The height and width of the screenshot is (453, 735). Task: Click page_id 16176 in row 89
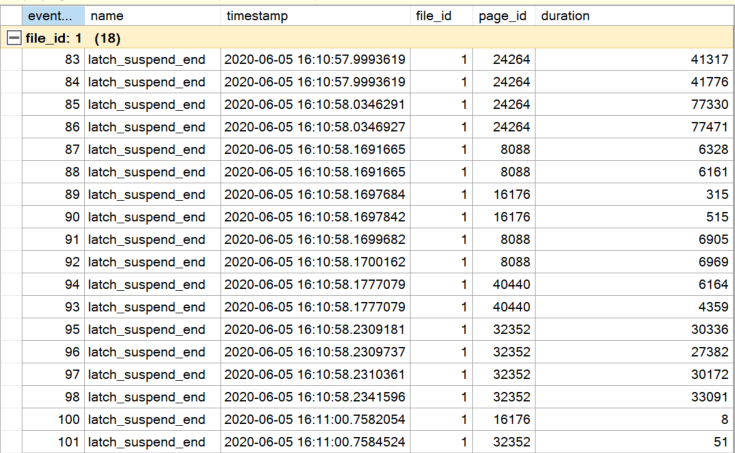pyautogui.click(x=511, y=194)
